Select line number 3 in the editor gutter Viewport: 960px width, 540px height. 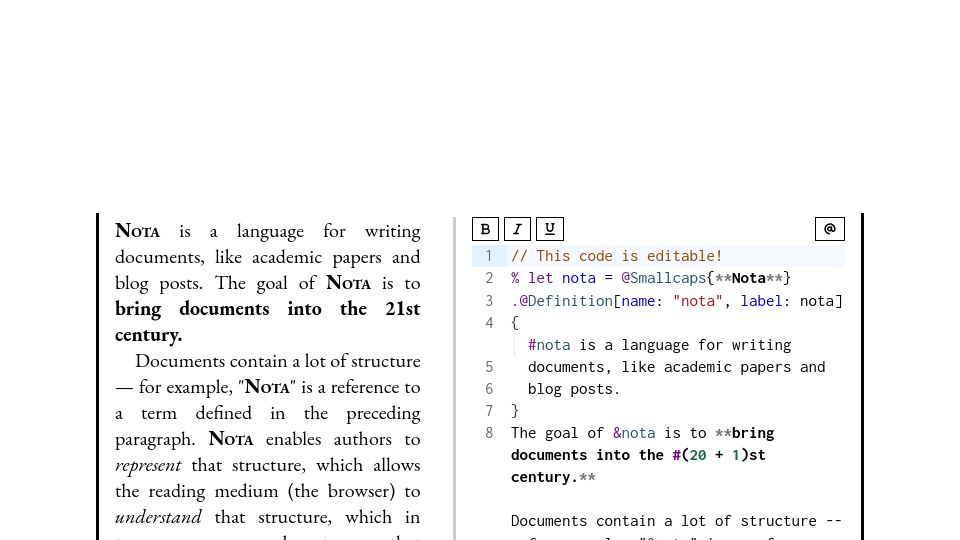coord(489,301)
